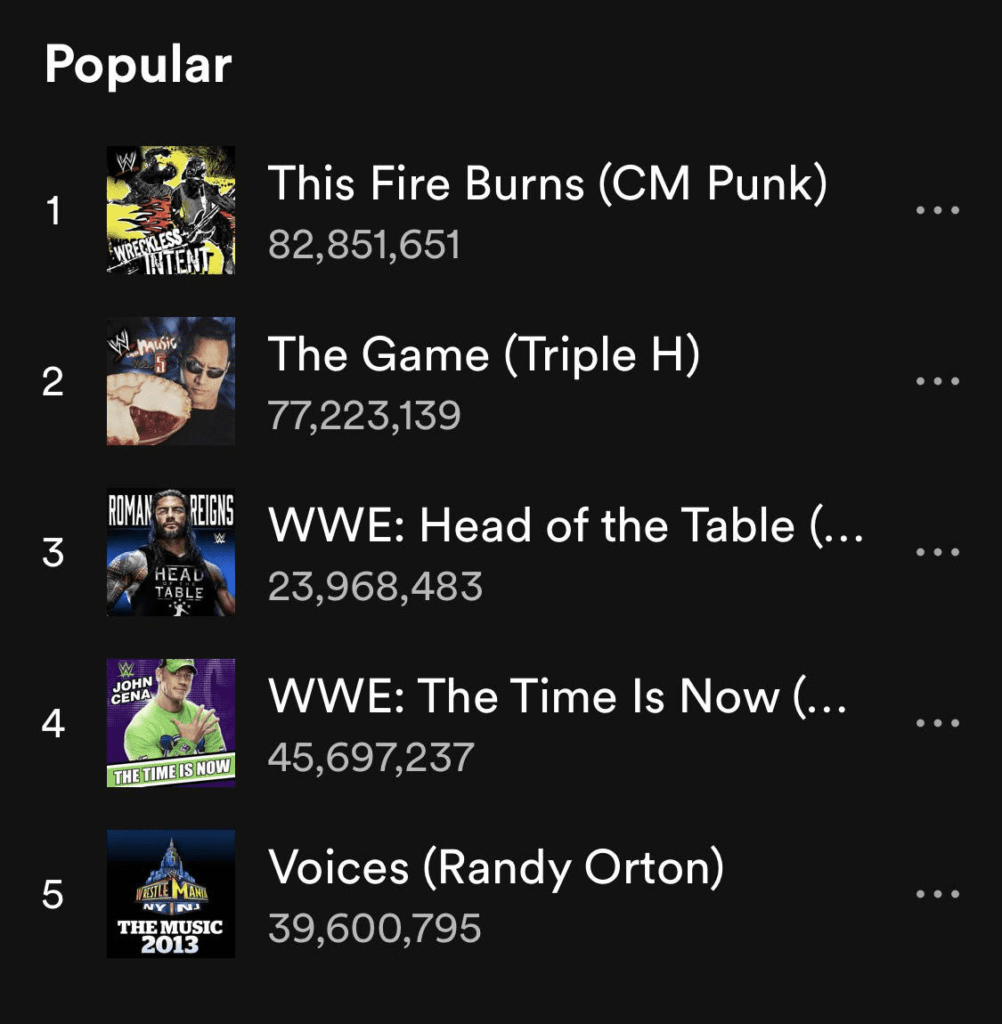
Task: Tap the WrestleMania The Music 2013 cover
Action: (171, 894)
